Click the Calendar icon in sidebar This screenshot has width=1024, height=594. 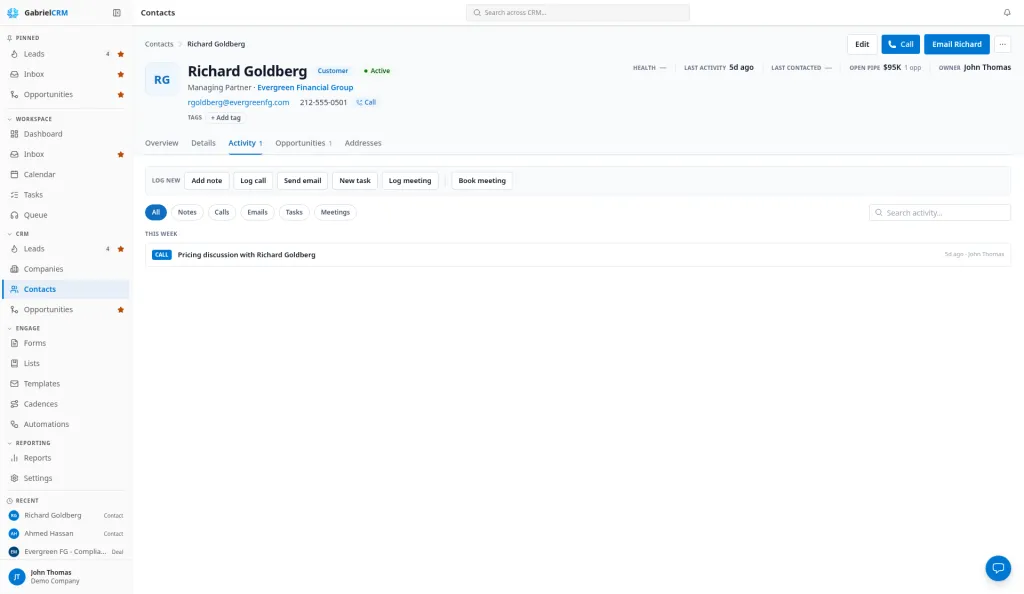[x=14, y=174]
